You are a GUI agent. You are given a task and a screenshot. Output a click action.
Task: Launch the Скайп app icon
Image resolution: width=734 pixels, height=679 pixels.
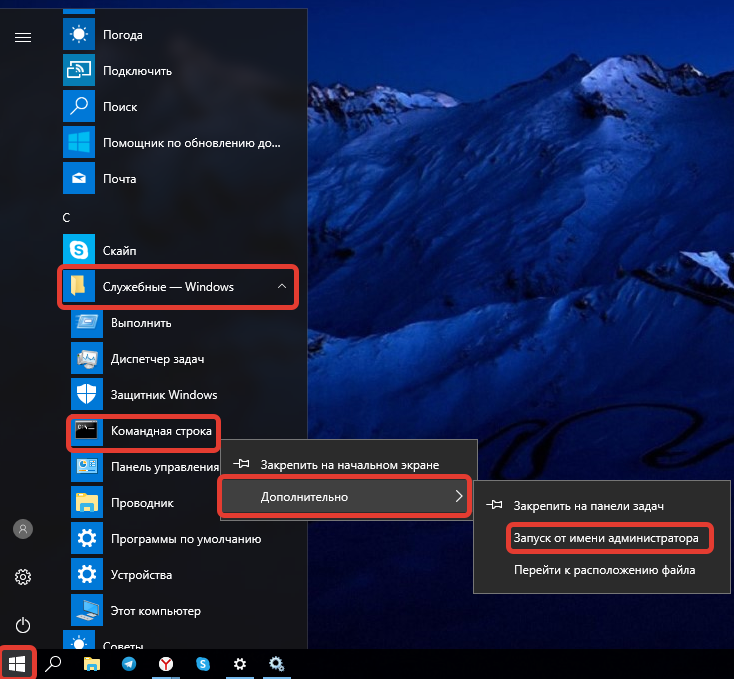point(79,250)
